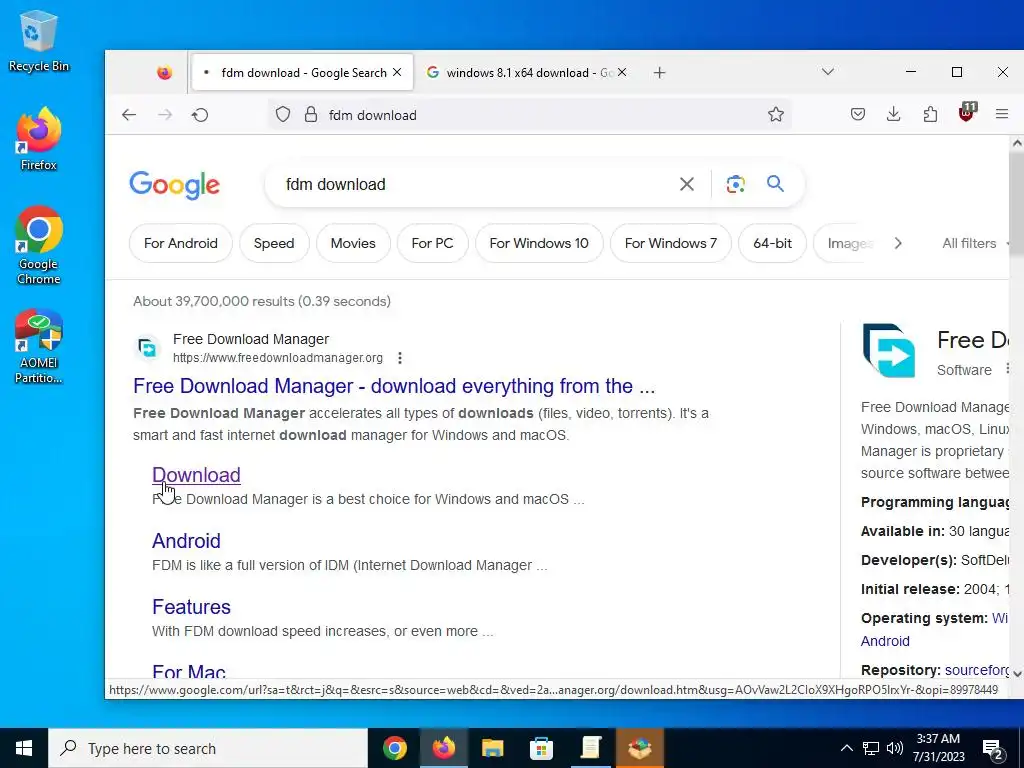Bookmark this page with star icon

pyautogui.click(x=775, y=115)
